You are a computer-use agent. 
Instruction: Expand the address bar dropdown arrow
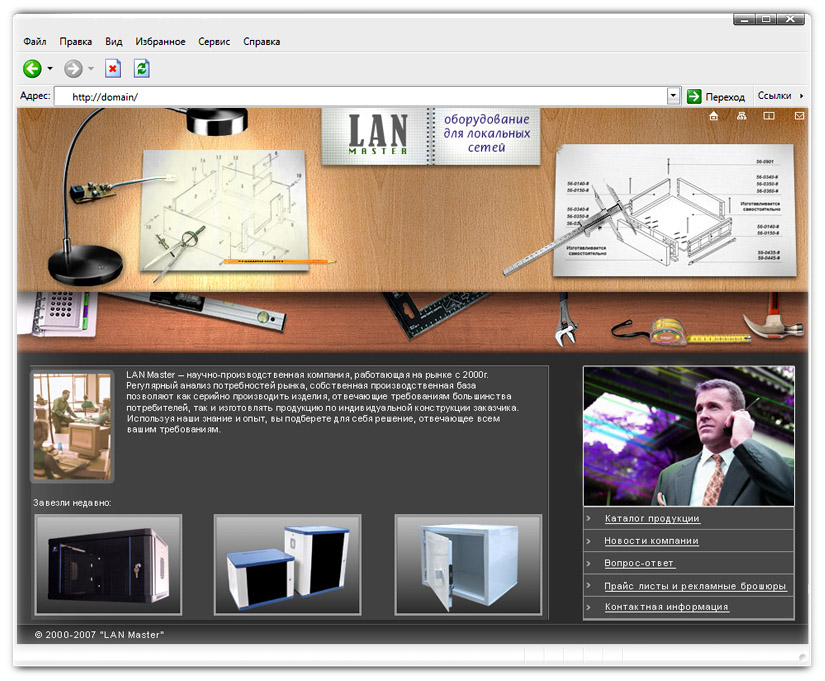(673, 96)
